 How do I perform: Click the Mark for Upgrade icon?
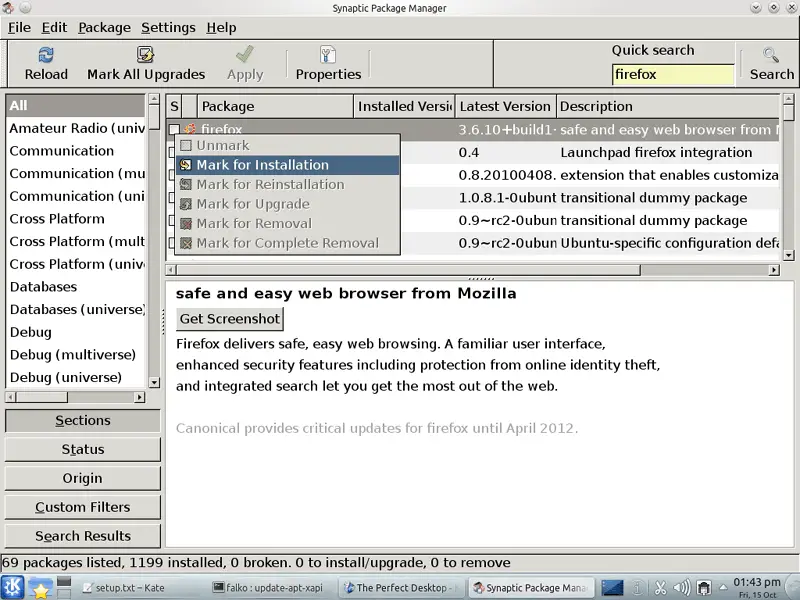coord(186,204)
